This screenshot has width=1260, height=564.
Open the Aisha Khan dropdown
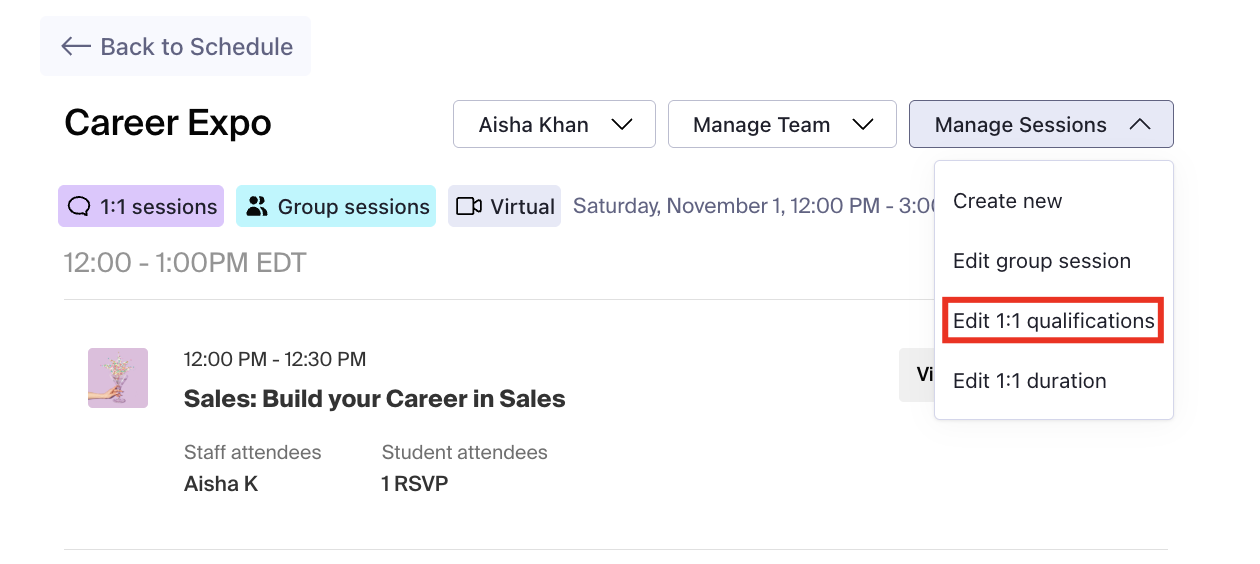(x=554, y=125)
